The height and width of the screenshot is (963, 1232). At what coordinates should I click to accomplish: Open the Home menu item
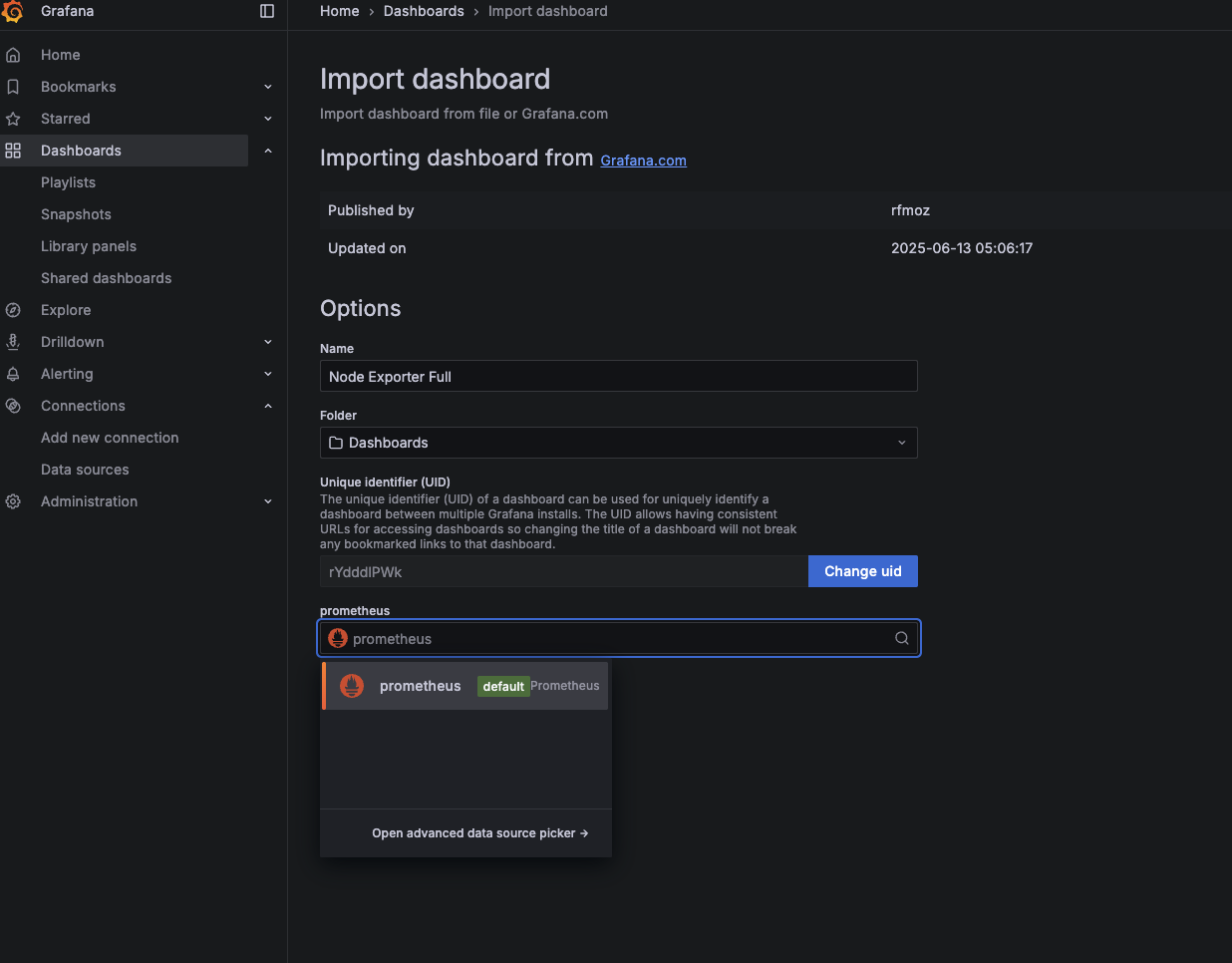61,55
